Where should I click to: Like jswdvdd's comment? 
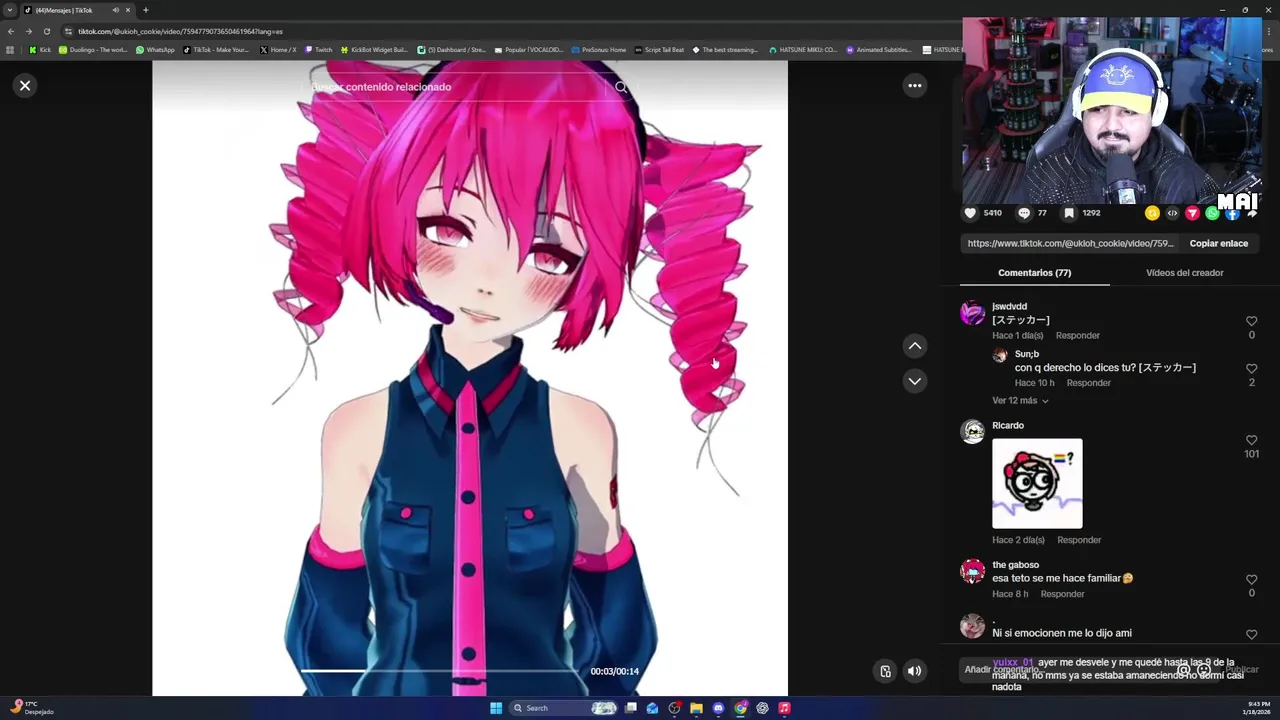point(1251,321)
